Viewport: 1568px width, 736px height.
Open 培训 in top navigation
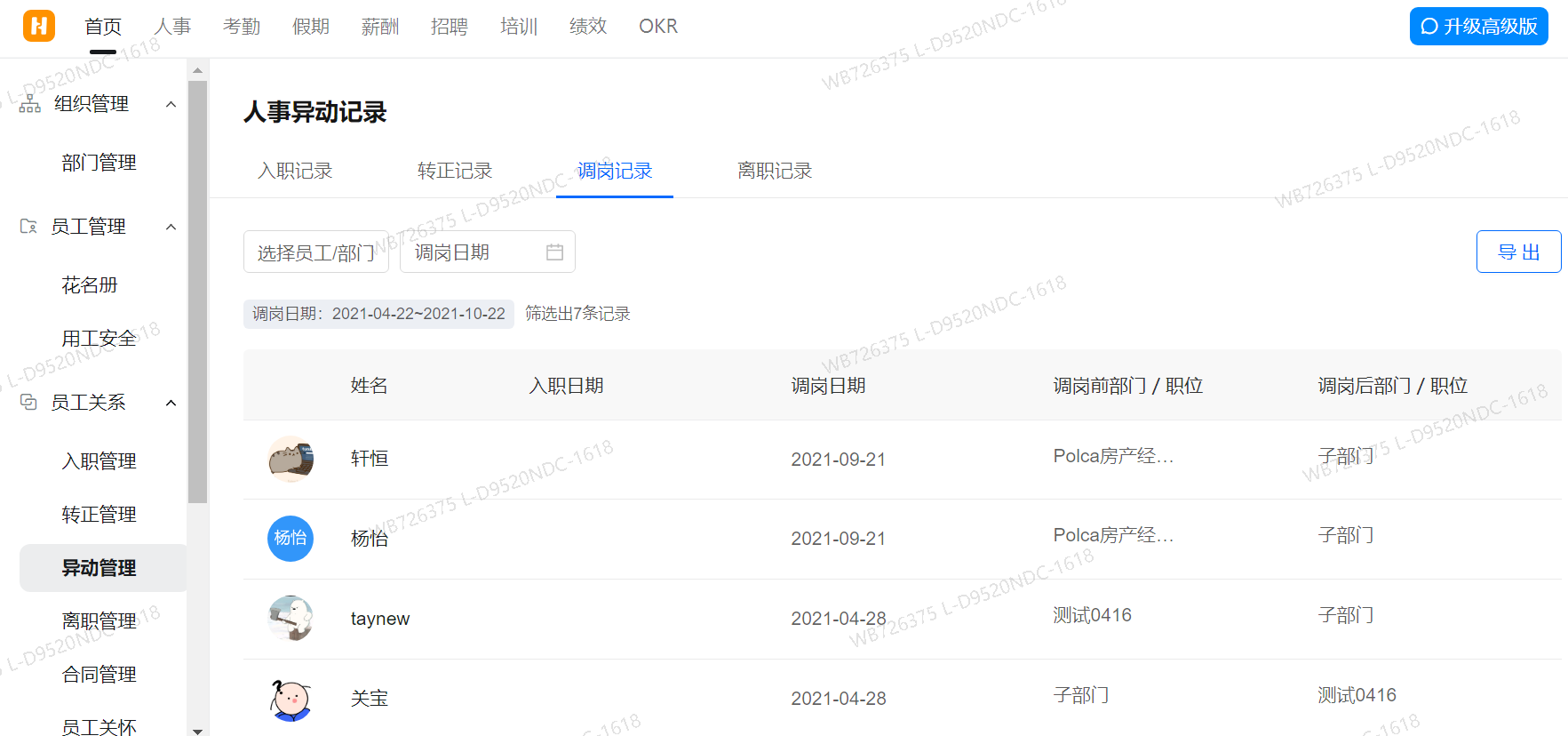(519, 27)
